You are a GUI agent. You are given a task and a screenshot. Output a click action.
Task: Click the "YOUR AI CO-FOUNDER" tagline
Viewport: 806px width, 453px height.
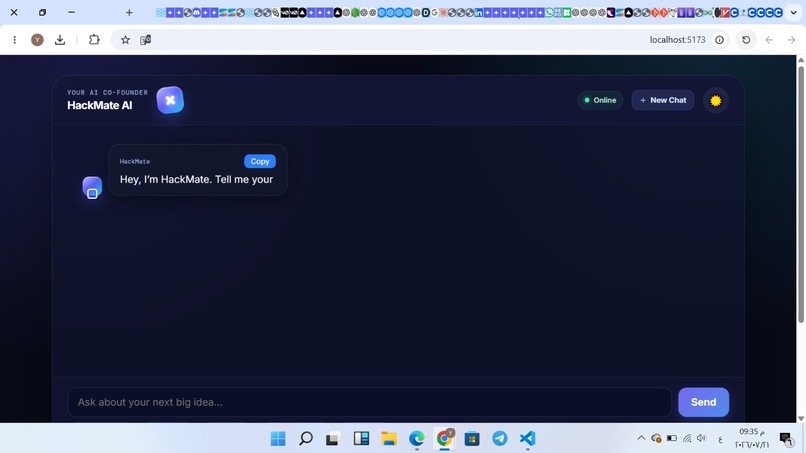[107, 93]
